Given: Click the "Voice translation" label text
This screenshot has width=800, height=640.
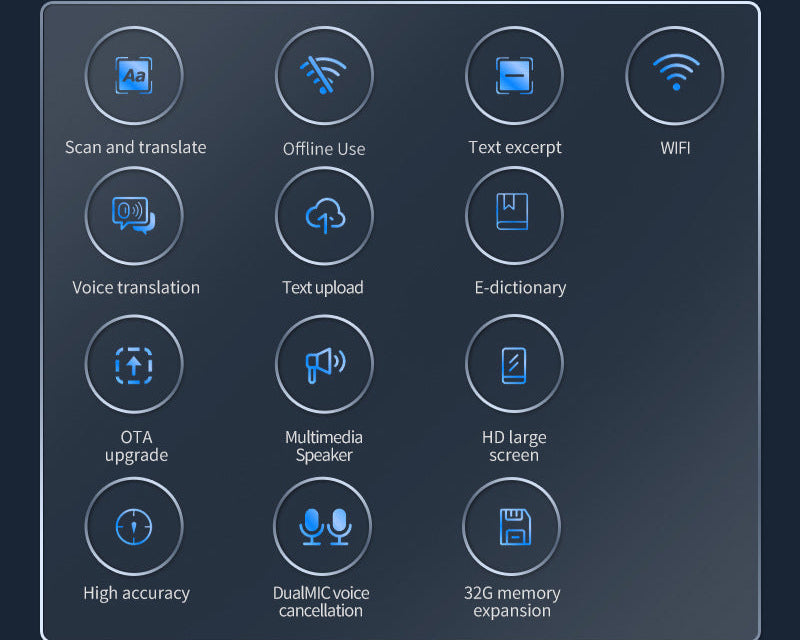Looking at the screenshot, I should click(x=136, y=288).
